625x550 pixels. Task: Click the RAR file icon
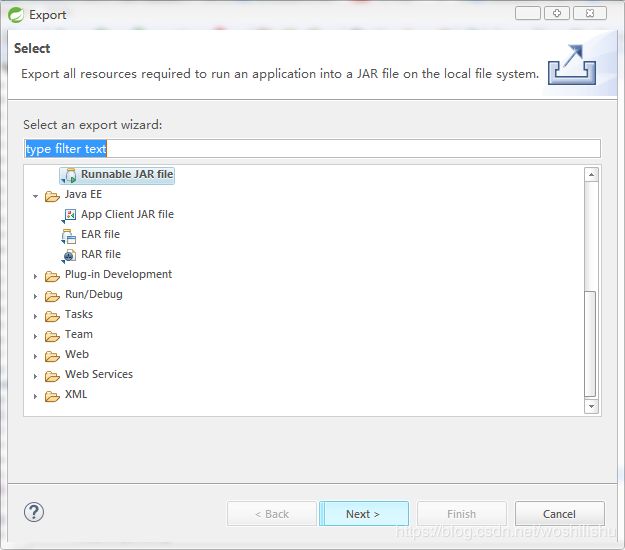[x=69, y=255]
